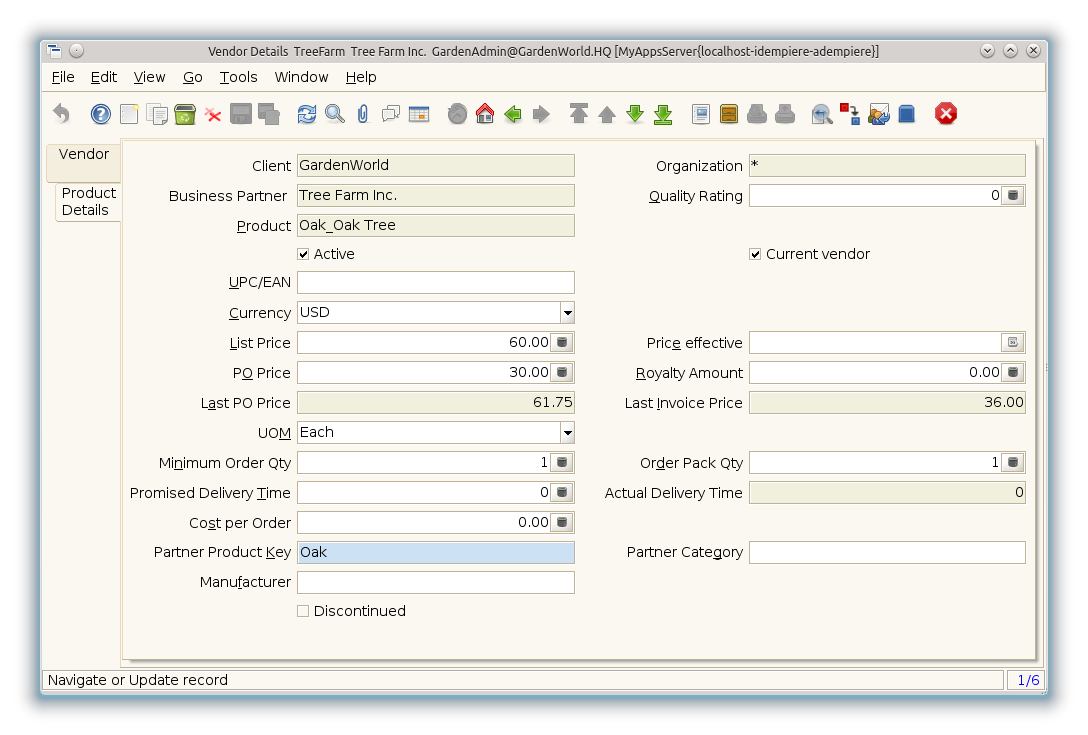
Task: Uncheck the Active checkbox
Action: (x=304, y=254)
